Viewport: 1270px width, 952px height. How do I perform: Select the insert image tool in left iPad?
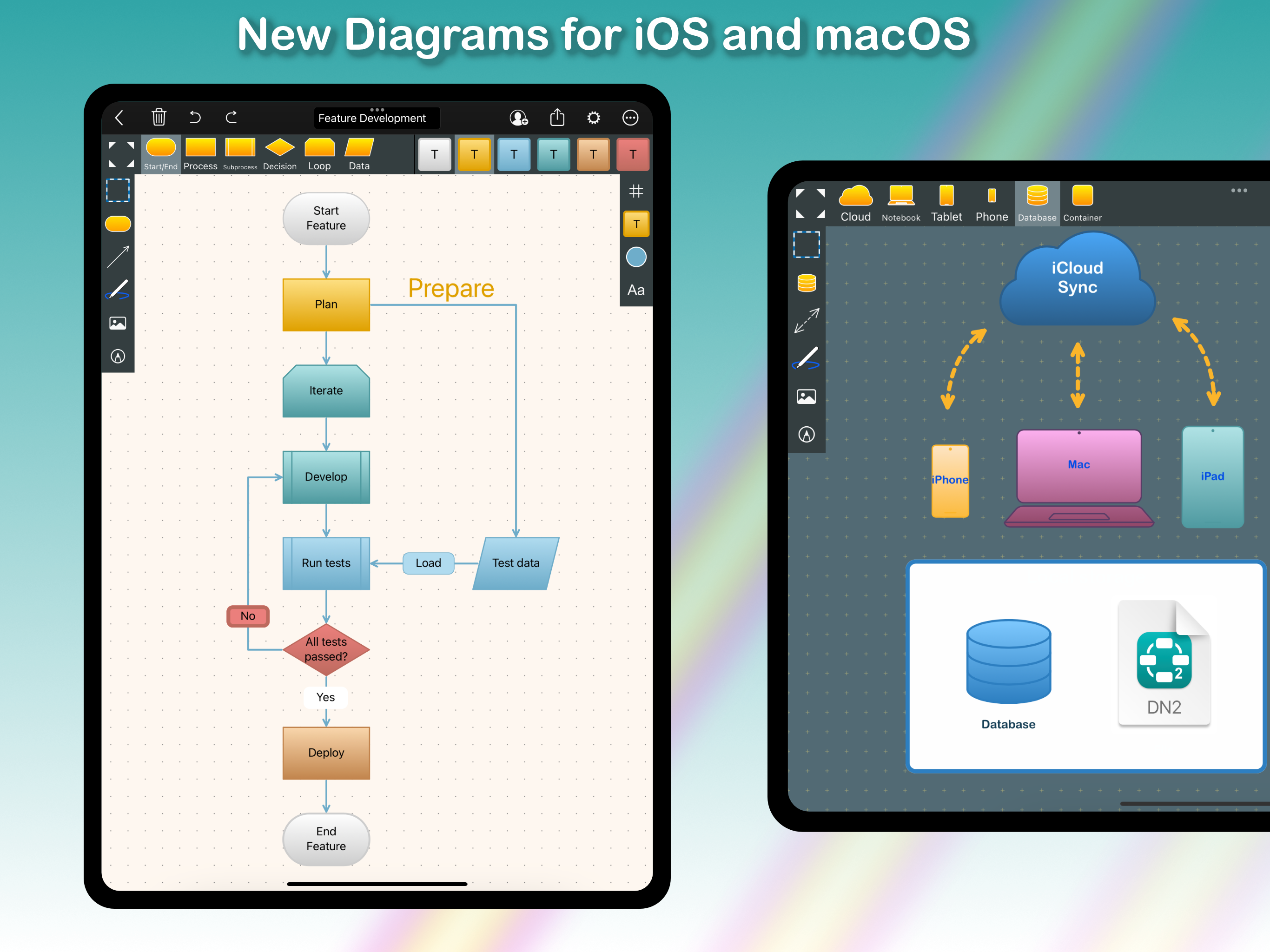pos(118,323)
